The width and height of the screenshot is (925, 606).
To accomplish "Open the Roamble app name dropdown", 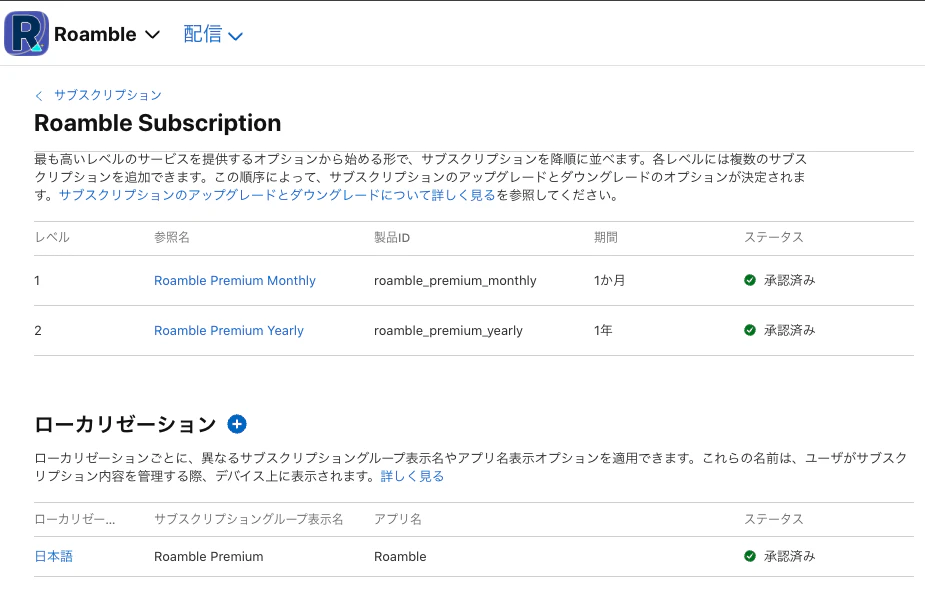I will pos(107,34).
